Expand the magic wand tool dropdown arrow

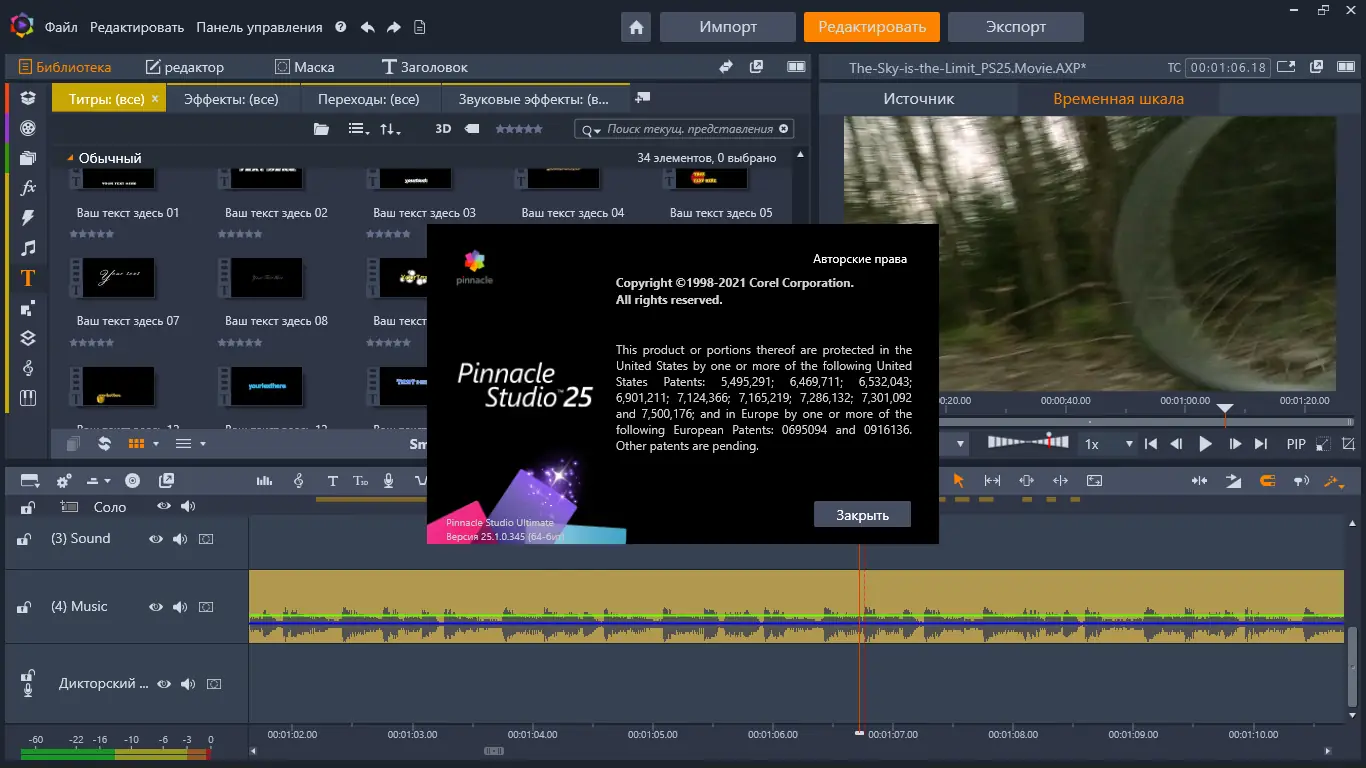click(1345, 484)
